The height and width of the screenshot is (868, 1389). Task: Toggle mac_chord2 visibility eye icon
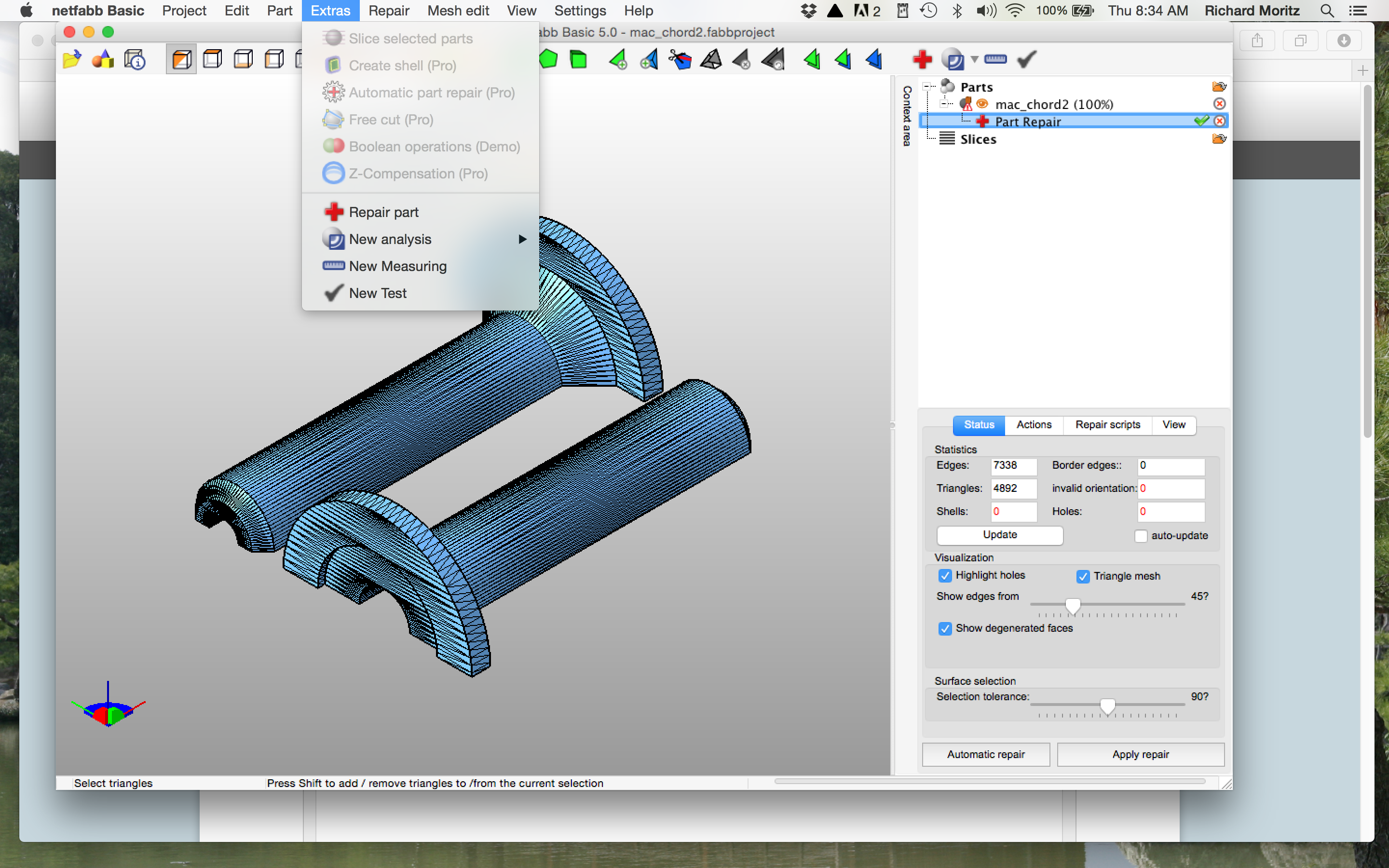coord(982,104)
